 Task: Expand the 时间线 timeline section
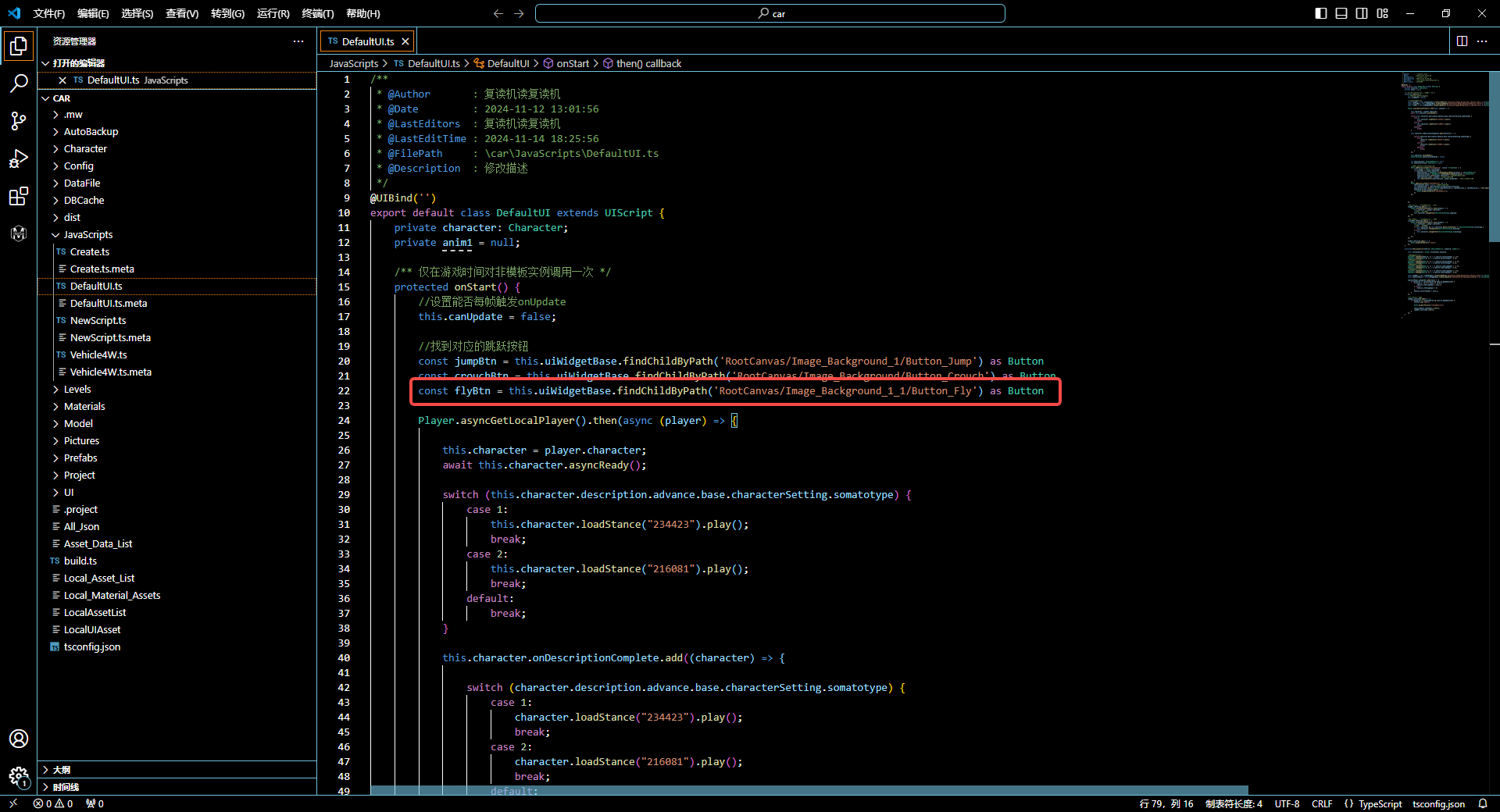177,787
